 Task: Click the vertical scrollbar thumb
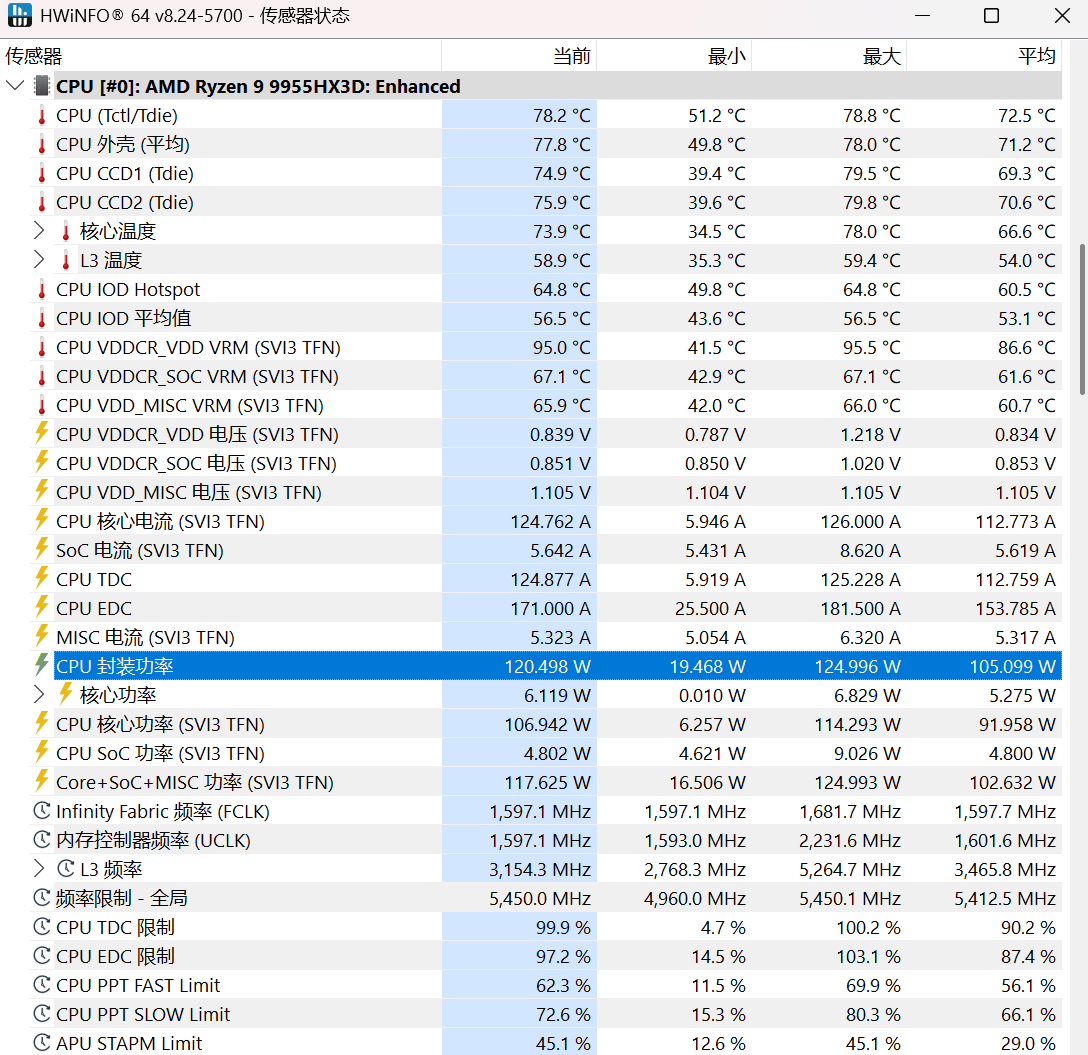[1081, 320]
